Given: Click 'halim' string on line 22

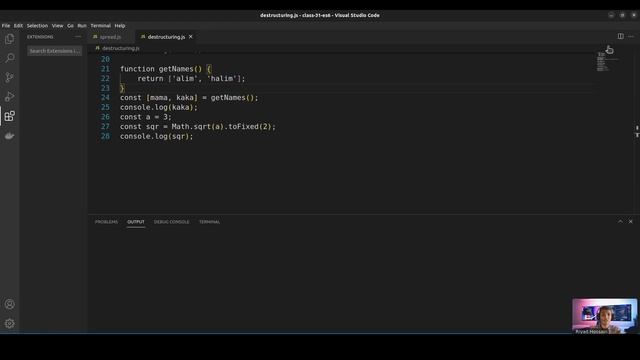Looking at the screenshot, I should click(x=222, y=79).
